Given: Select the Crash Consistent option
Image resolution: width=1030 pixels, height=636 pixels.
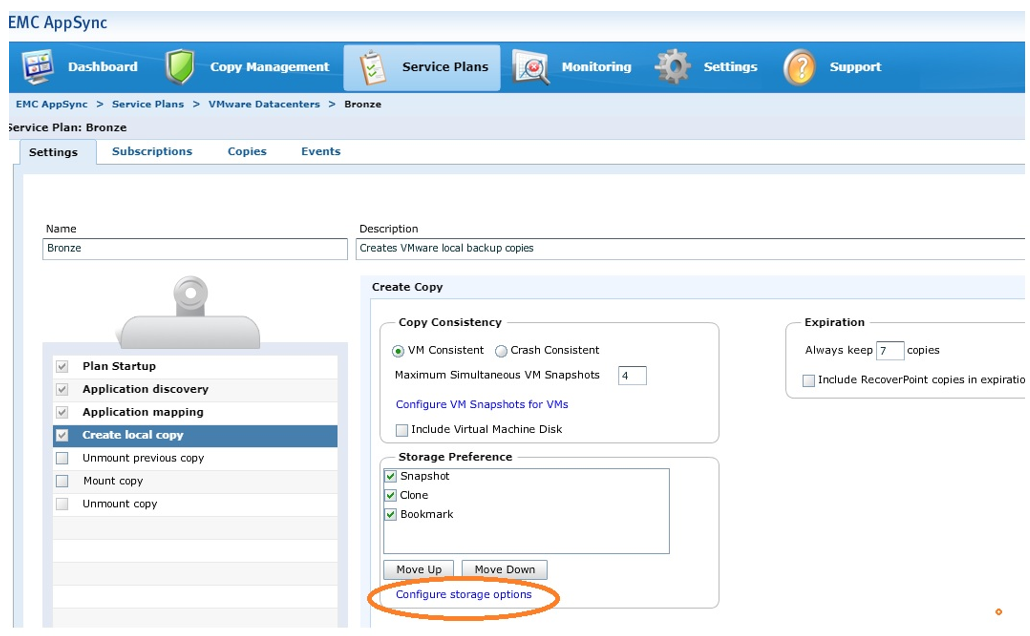Looking at the screenshot, I should (x=502, y=351).
